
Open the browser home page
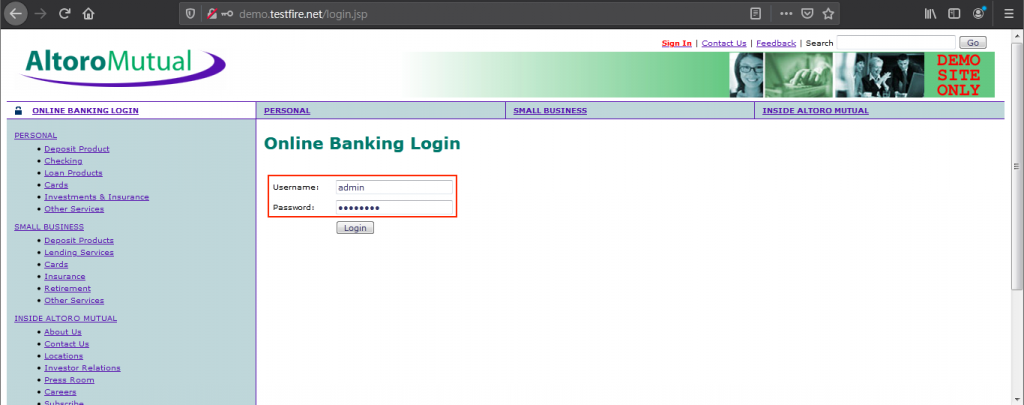pyautogui.click(x=88, y=13)
